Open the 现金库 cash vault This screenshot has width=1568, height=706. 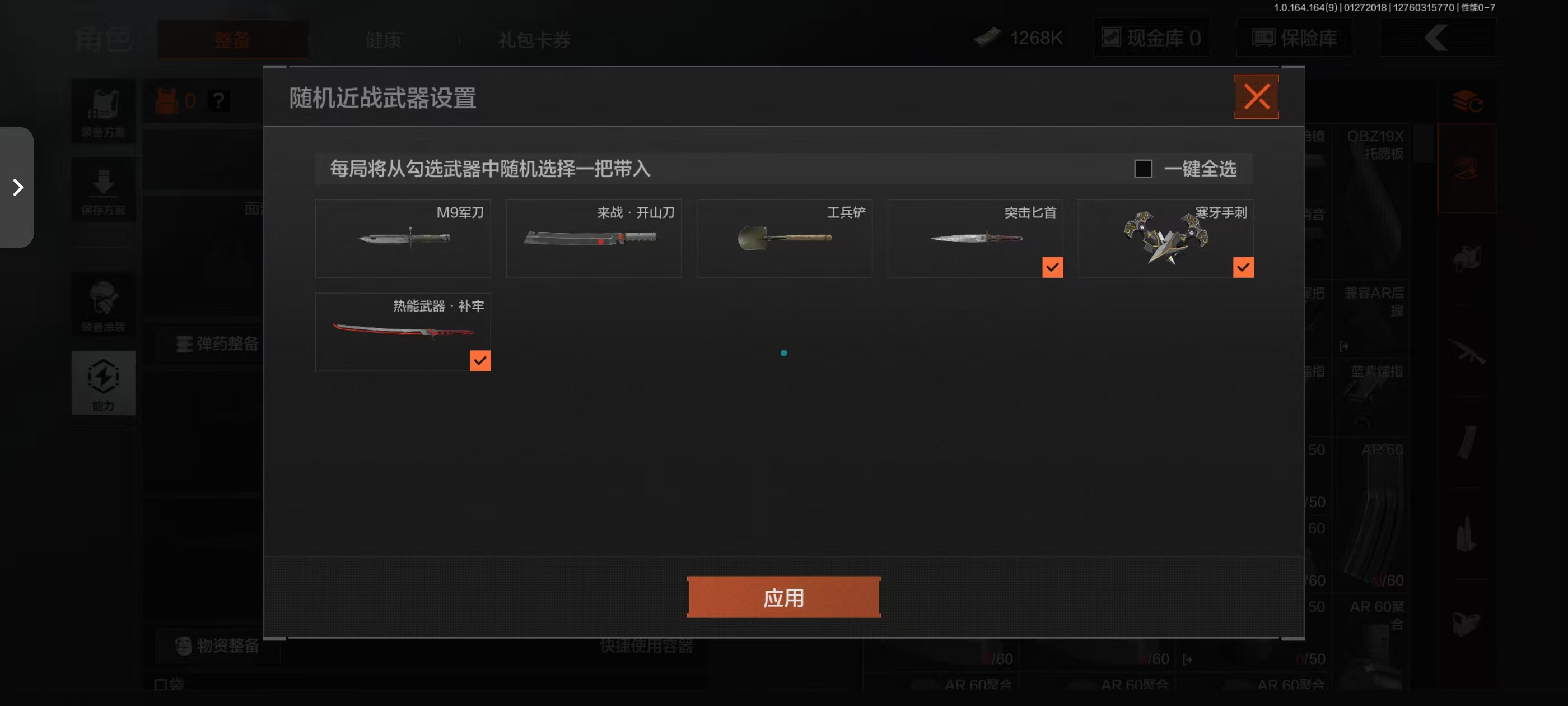[x=1152, y=38]
